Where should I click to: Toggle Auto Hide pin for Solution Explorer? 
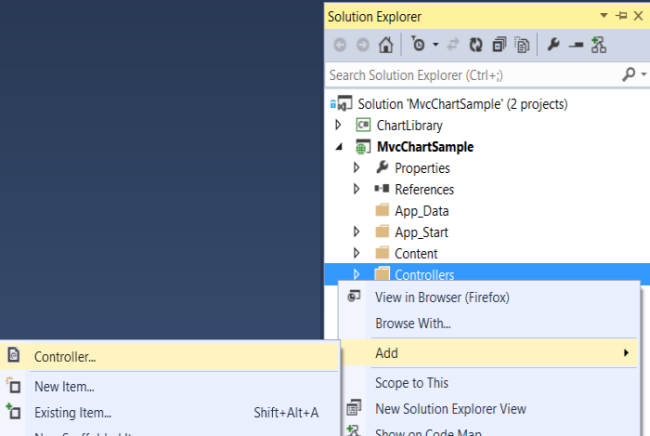click(621, 16)
